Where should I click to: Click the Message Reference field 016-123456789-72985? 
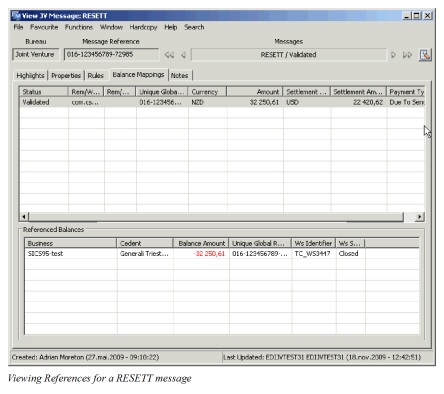111,54
